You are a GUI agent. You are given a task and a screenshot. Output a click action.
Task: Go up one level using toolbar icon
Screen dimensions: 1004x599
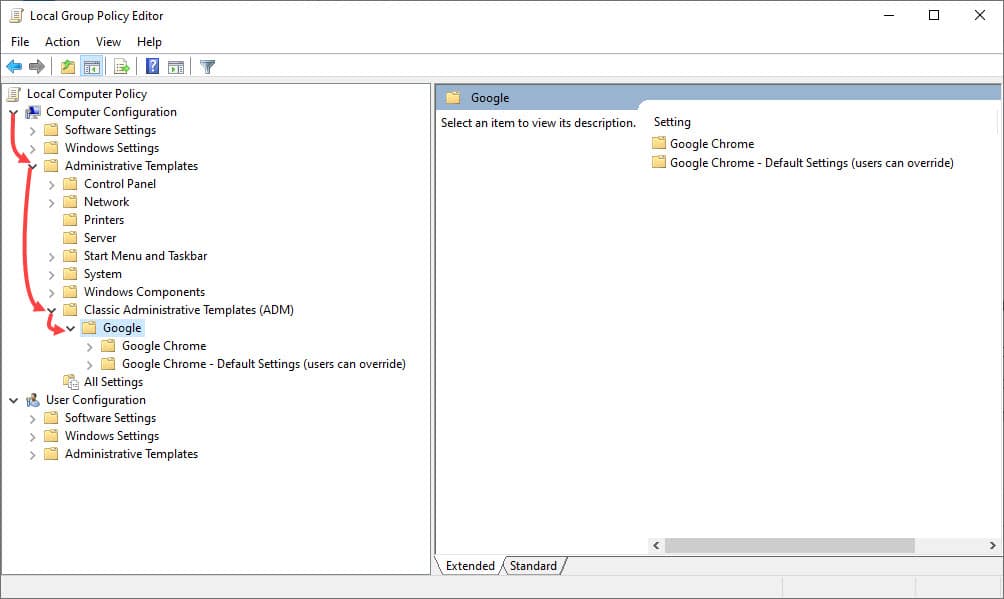(68, 66)
